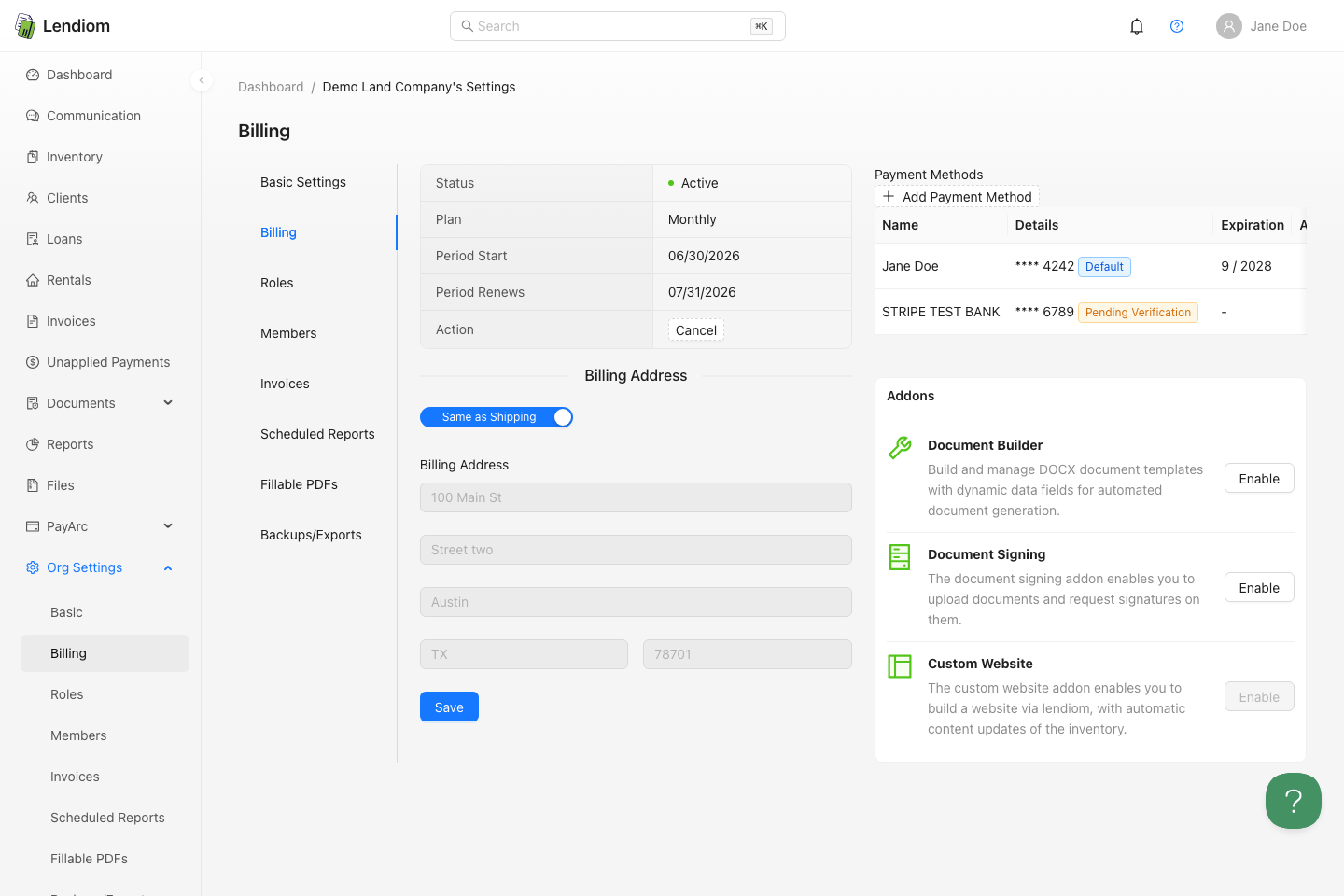Click the Default badge on Jane Doe's card
Image resolution: width=1344 pixels, height=896 pixels.
click(1104, 267)
